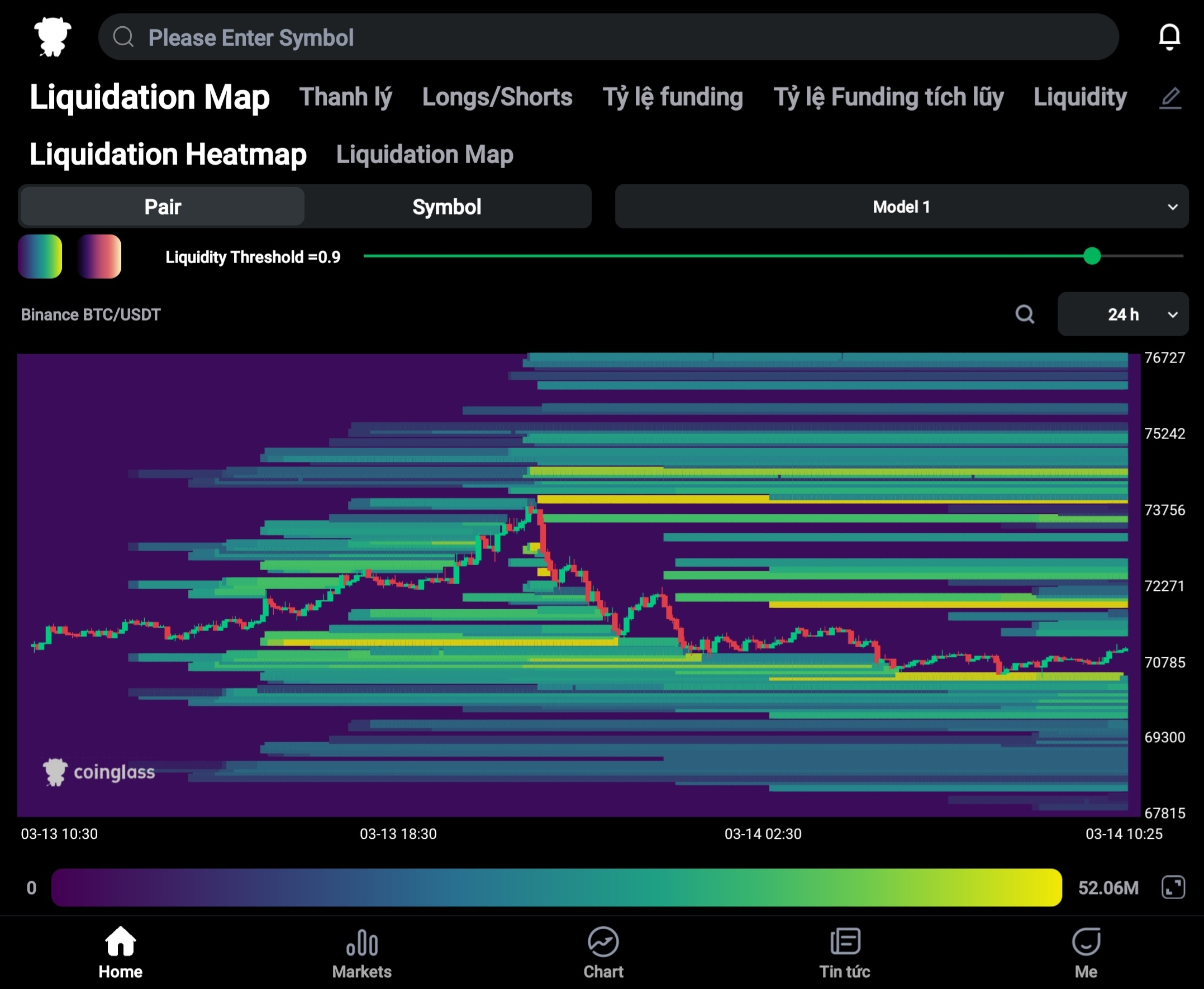Open the Markets bar-chart icon
1204x989 pixels.
(362, 943)
